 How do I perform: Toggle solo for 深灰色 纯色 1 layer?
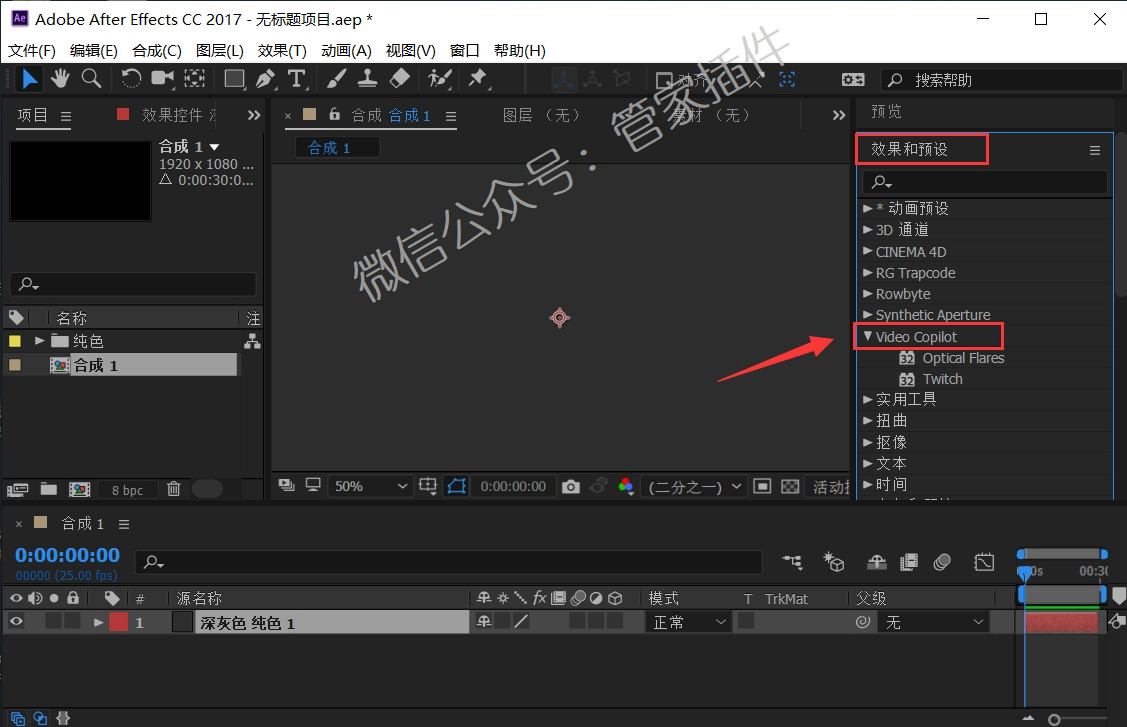point(54,621)
